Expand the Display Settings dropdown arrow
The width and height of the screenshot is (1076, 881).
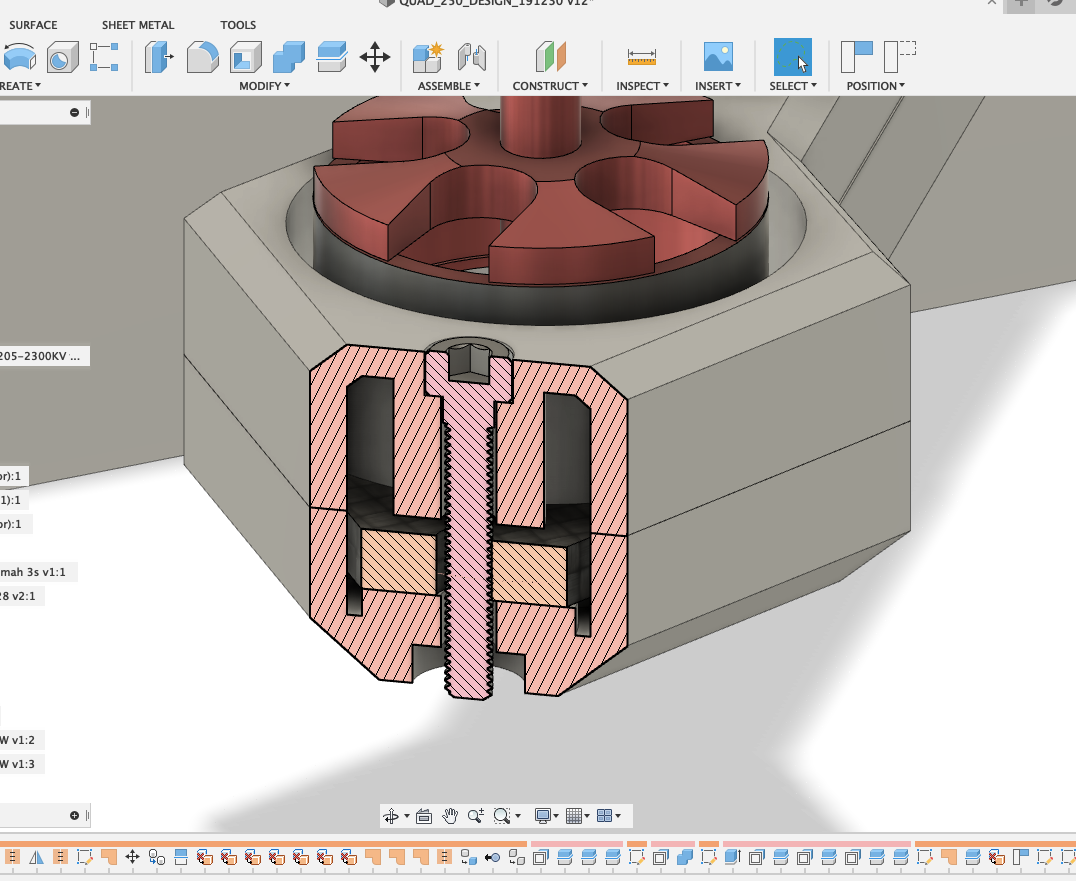pos(556,816)
